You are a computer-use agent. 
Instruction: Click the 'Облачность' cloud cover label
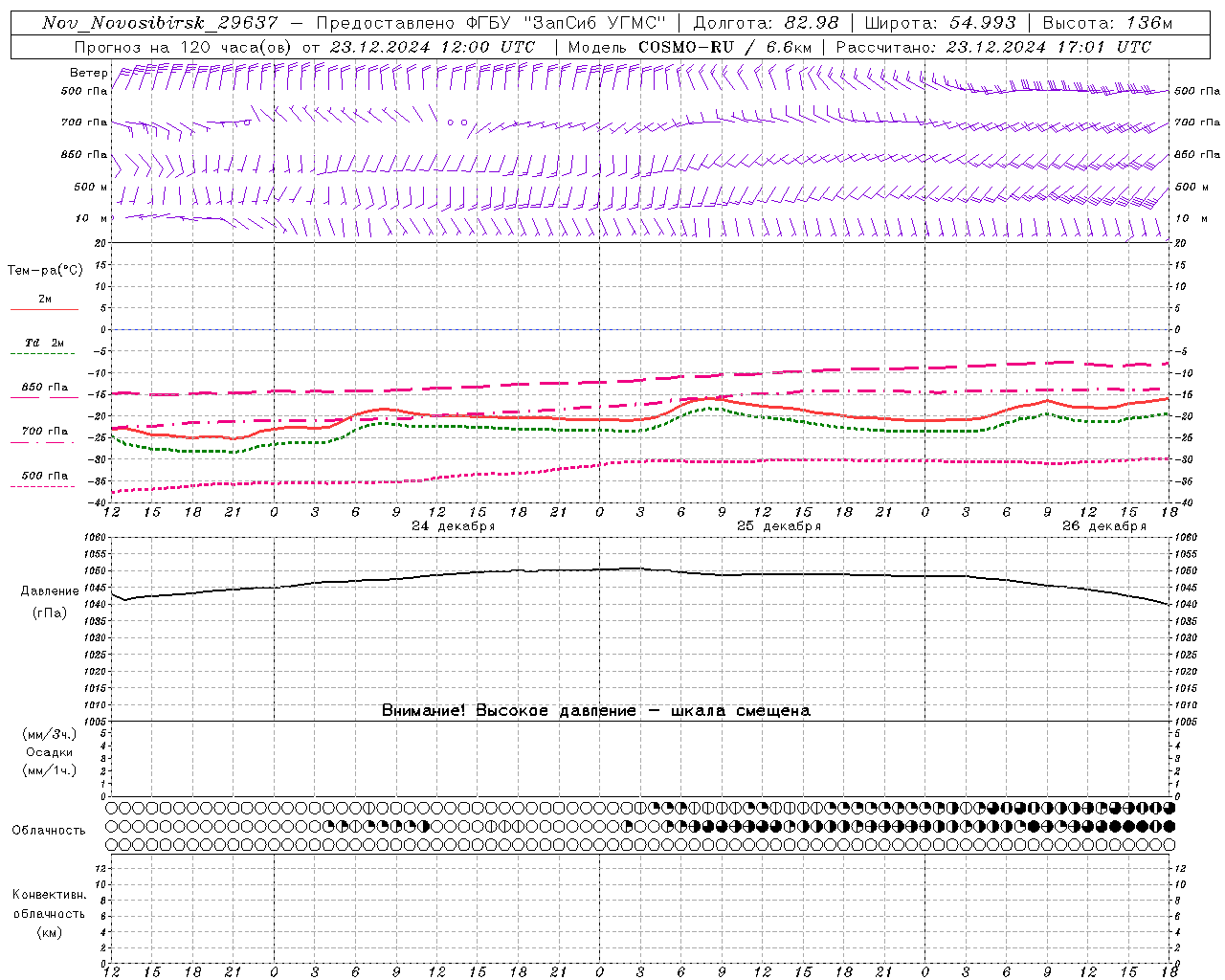[49, 831]
